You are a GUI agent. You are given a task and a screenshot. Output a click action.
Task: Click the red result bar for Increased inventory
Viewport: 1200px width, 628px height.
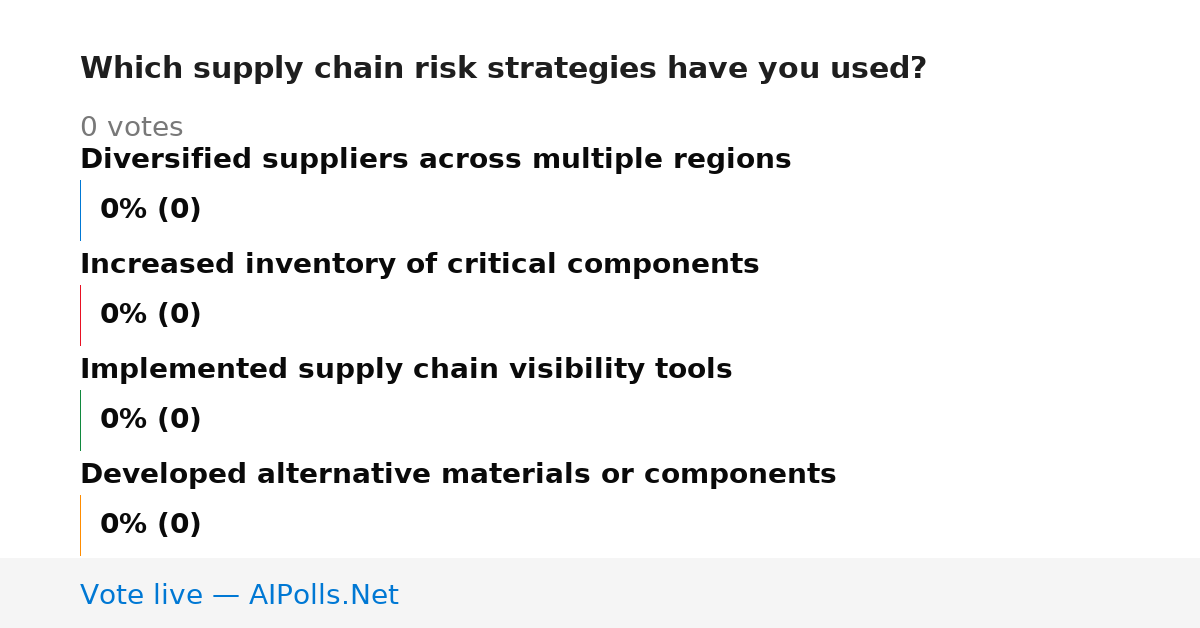pos(80,315)
